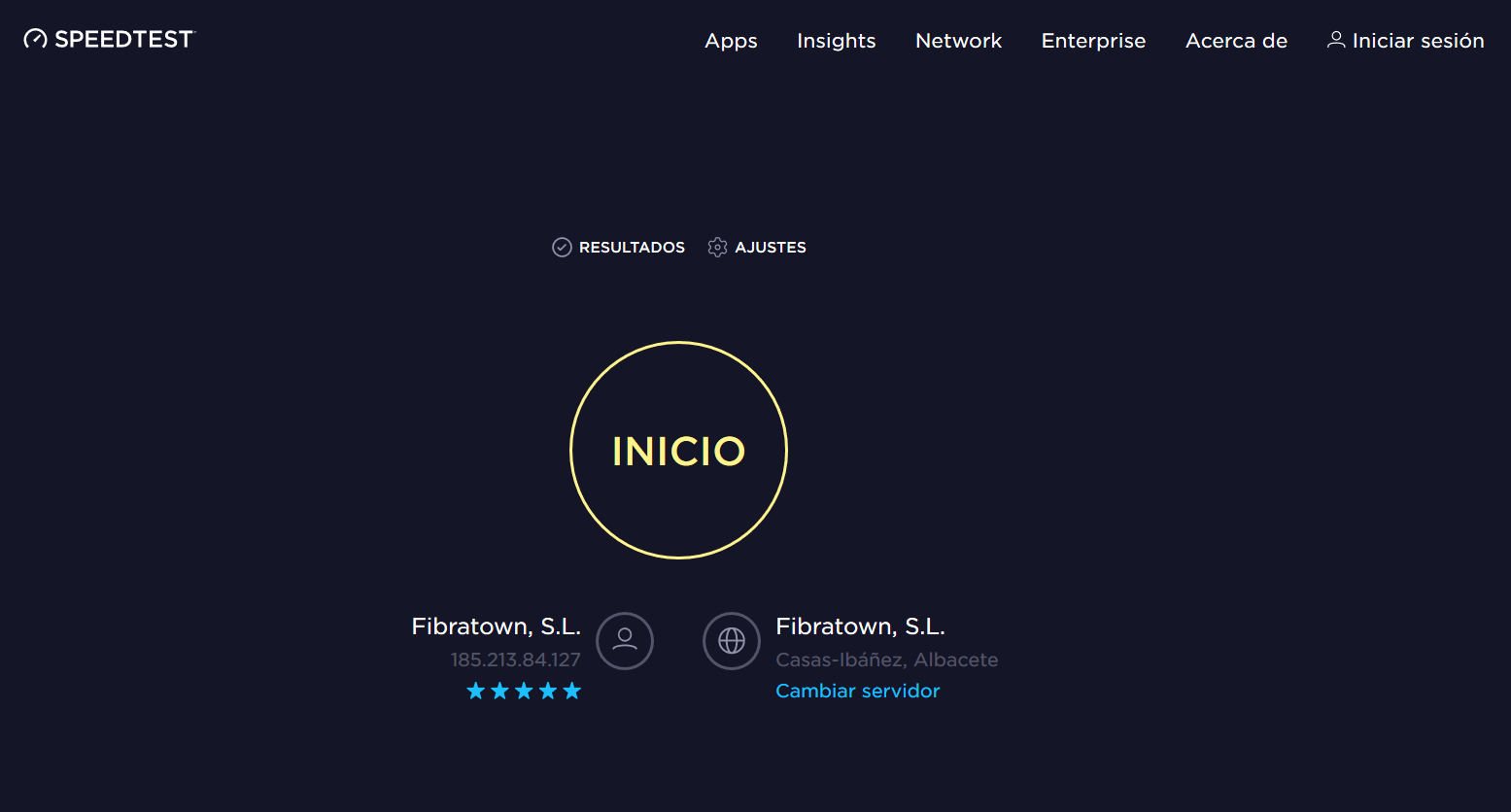
Task: Click Fibratown, S.L. provider name above IP
Action: (497, 626)
